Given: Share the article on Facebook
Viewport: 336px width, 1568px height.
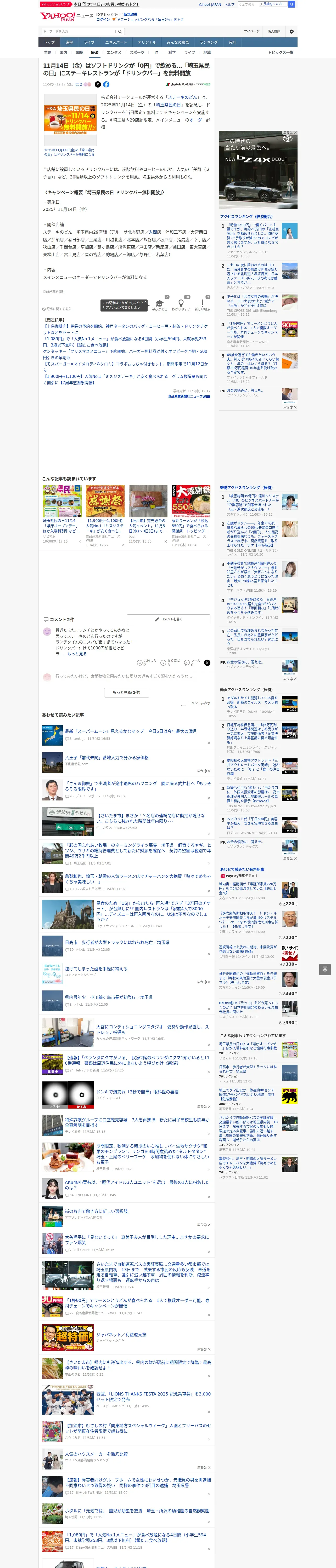Looking at the screenshot, I should 106,85.
